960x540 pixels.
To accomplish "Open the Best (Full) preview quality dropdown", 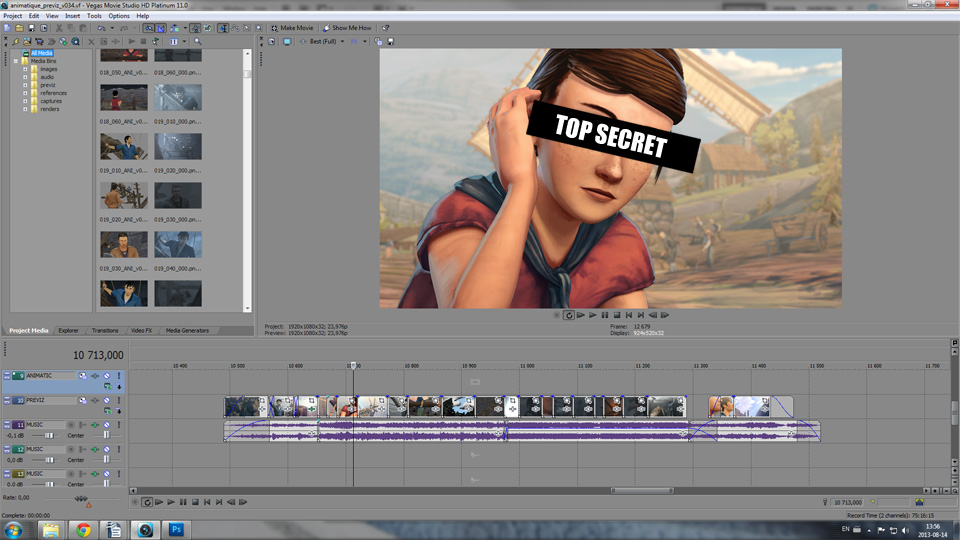I will pyautogui.click(x=324, y=42).
